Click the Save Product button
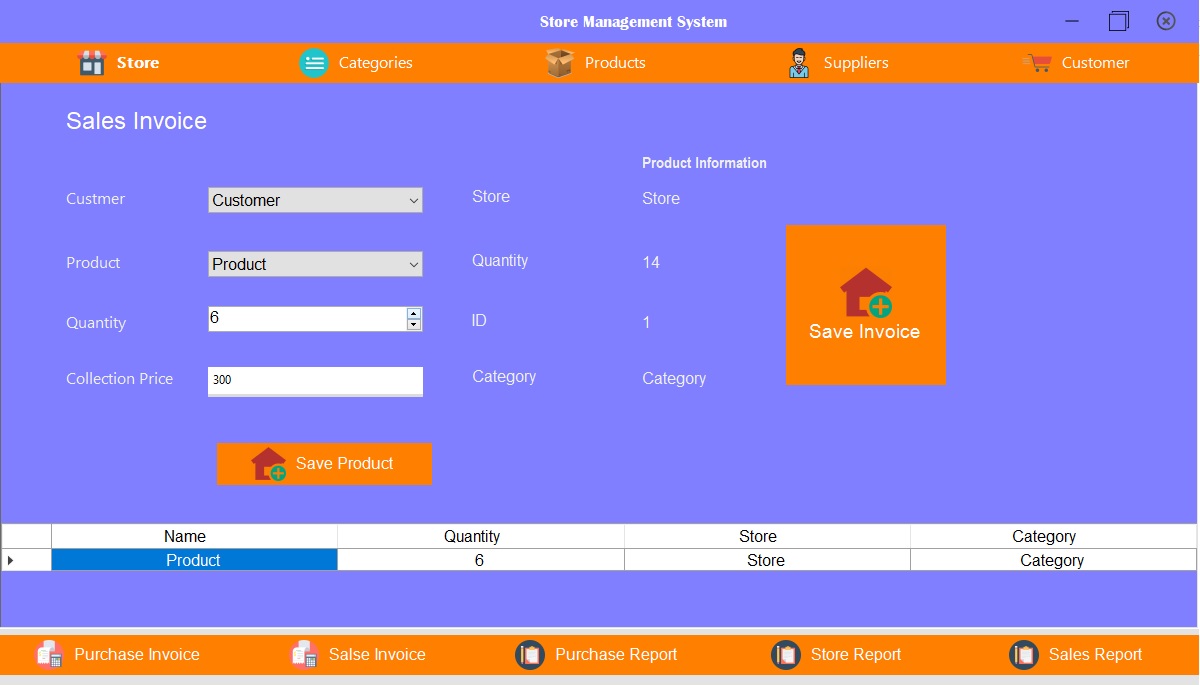Screen dimensions: 1200x685 [x=324, y=463]
